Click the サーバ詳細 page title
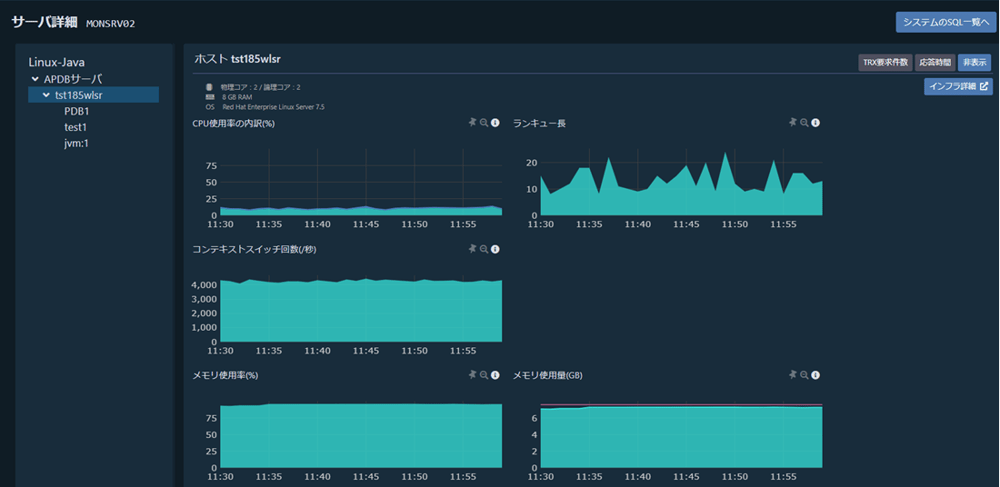1000x487 pixels. (x=44, y=22)
